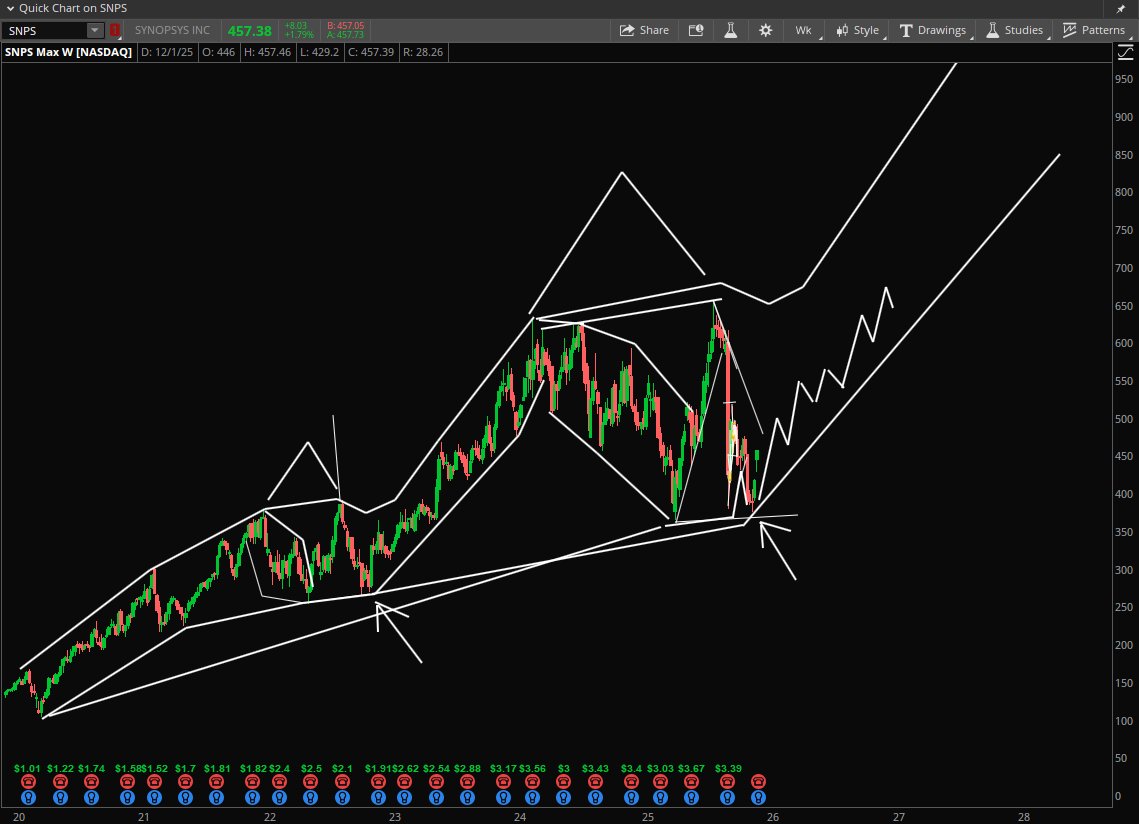Image resolution: width=1139 pixels, height=824 pixels.
Task: Click the 100 price axis label
Action: pyautogui.click(x=1124, y=721)
